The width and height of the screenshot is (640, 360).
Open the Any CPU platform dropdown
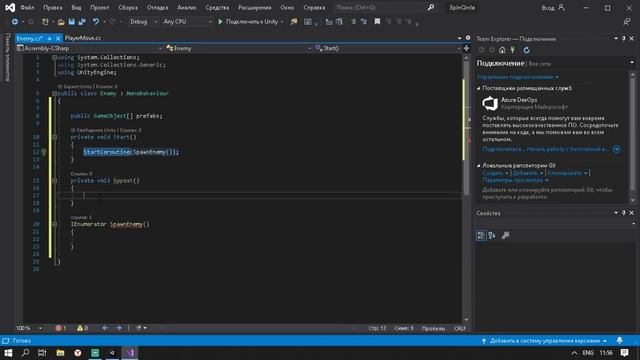pos(187,22)
